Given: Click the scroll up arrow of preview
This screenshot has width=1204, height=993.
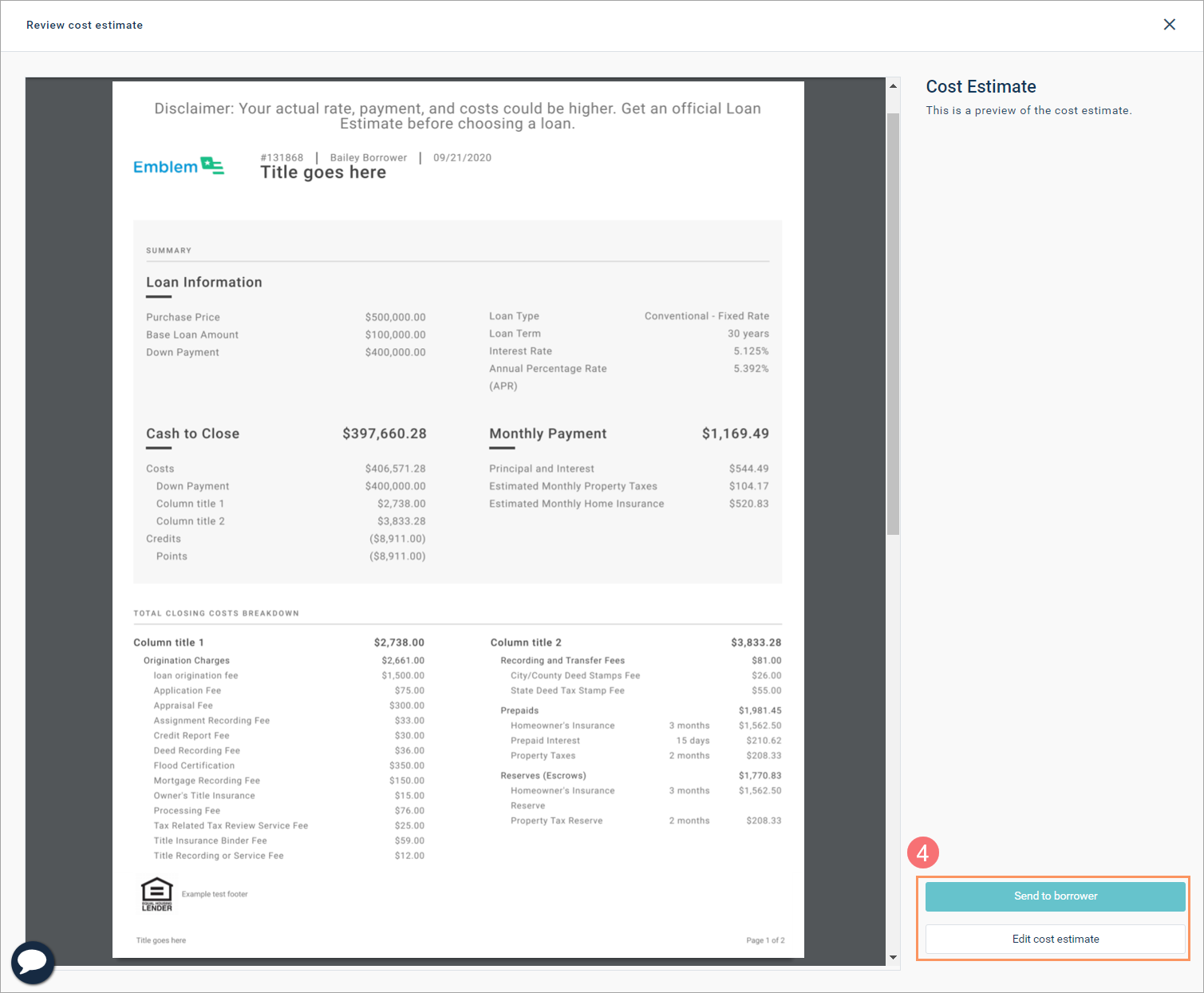Looking at the screenshot, I should 893,85.
